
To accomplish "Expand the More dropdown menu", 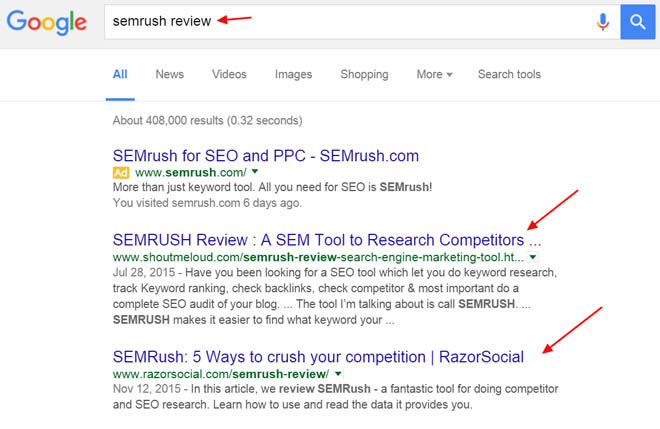I will (x=434, y=74).
